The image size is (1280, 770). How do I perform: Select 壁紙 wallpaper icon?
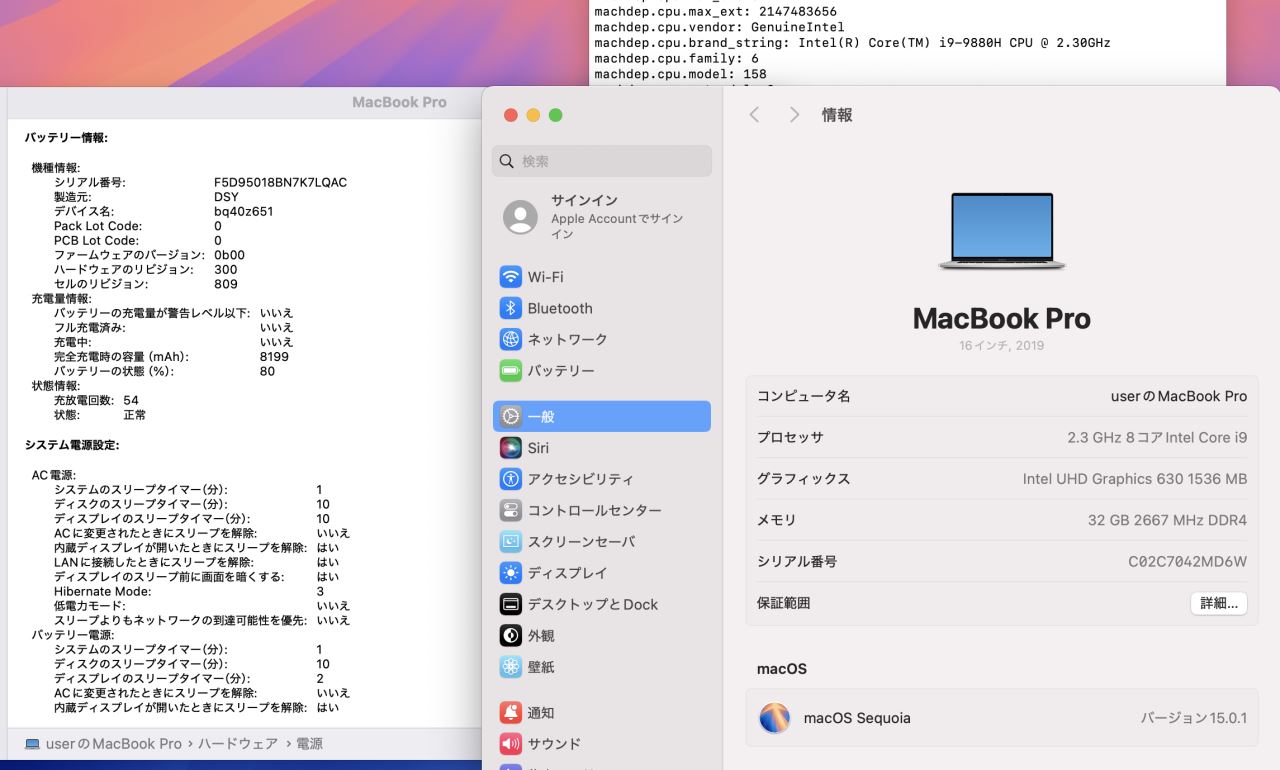(x=511, y=666)
